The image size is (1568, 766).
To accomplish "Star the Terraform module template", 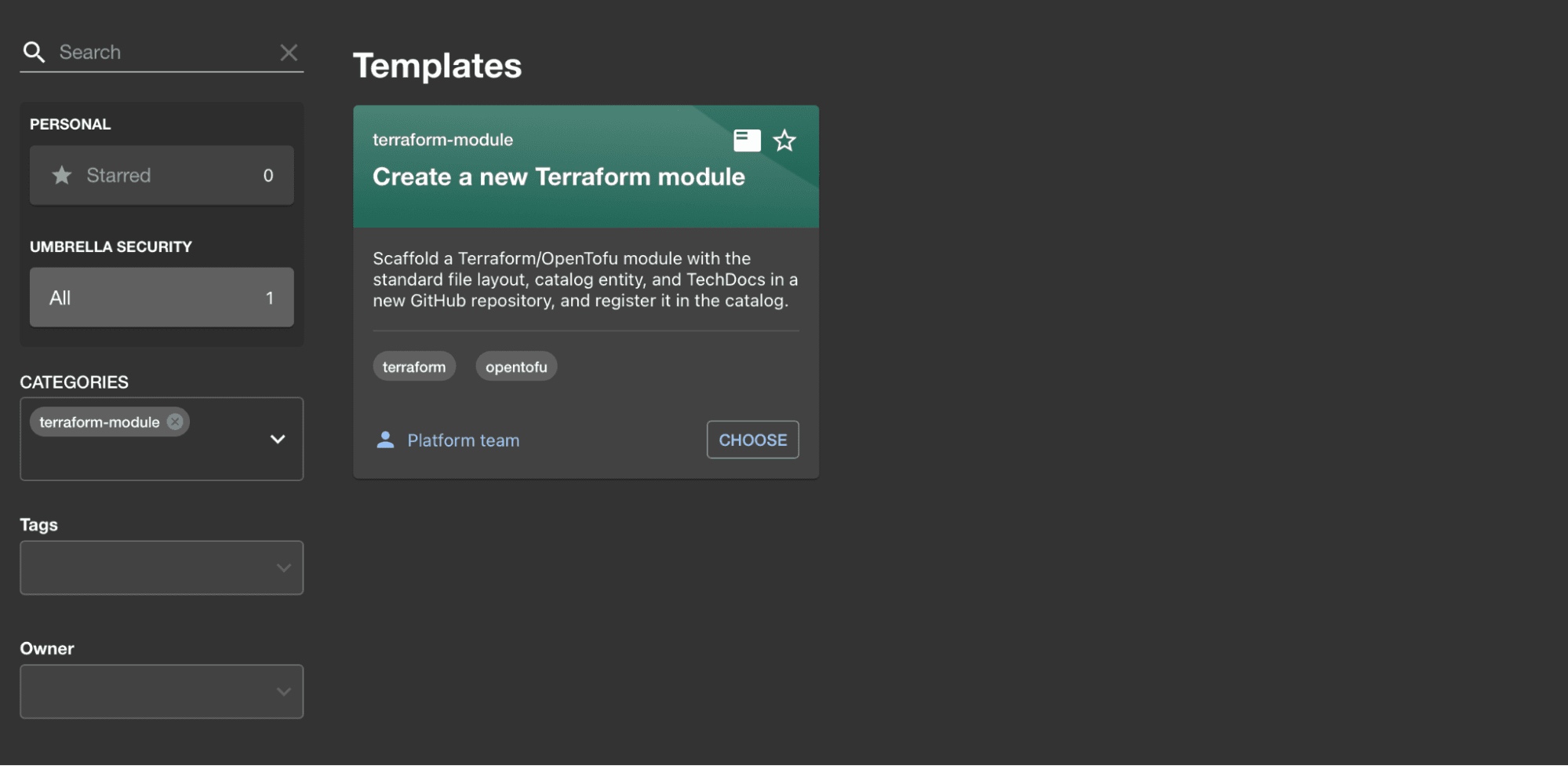I will 784,140.
